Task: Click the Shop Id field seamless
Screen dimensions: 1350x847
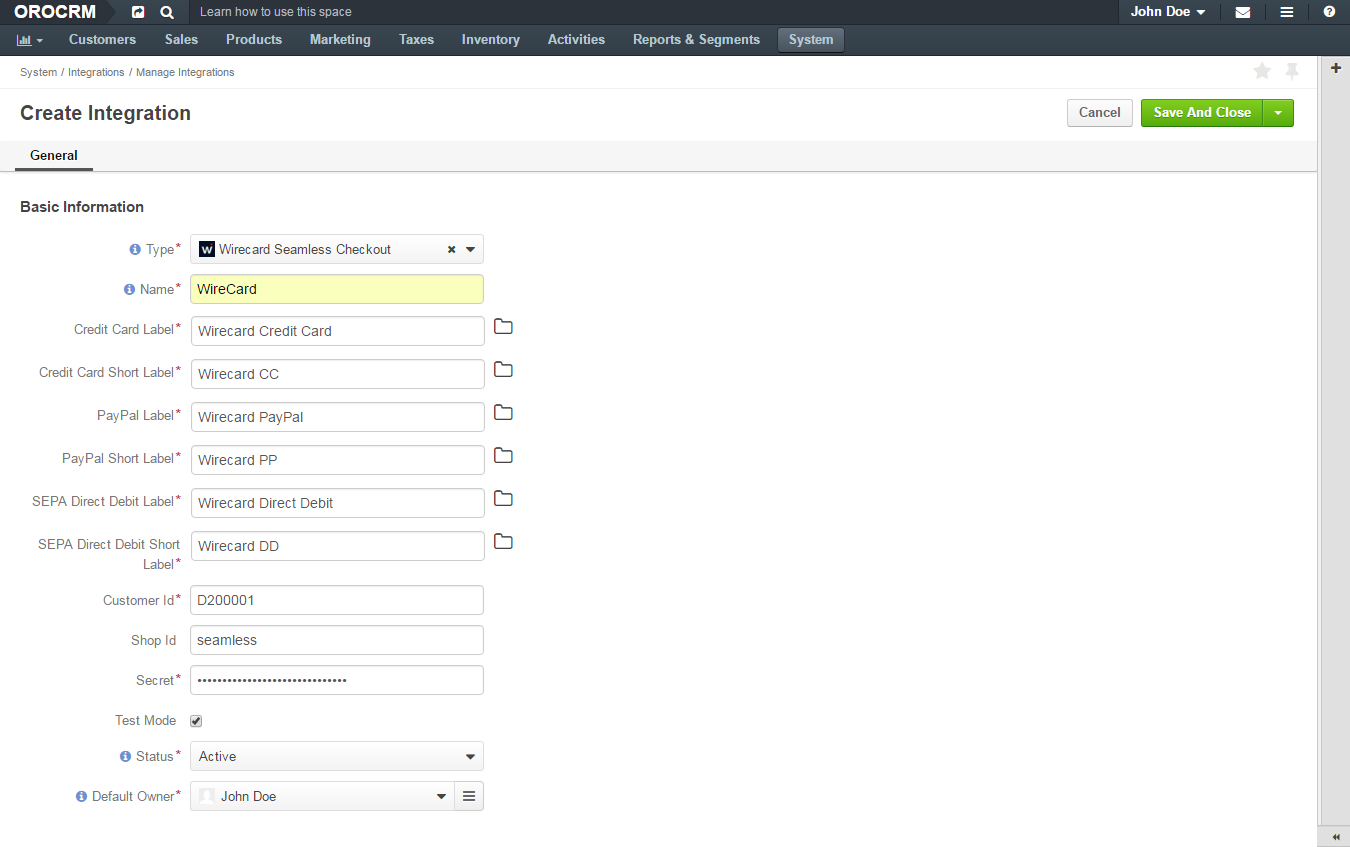Action: [337, 640]
